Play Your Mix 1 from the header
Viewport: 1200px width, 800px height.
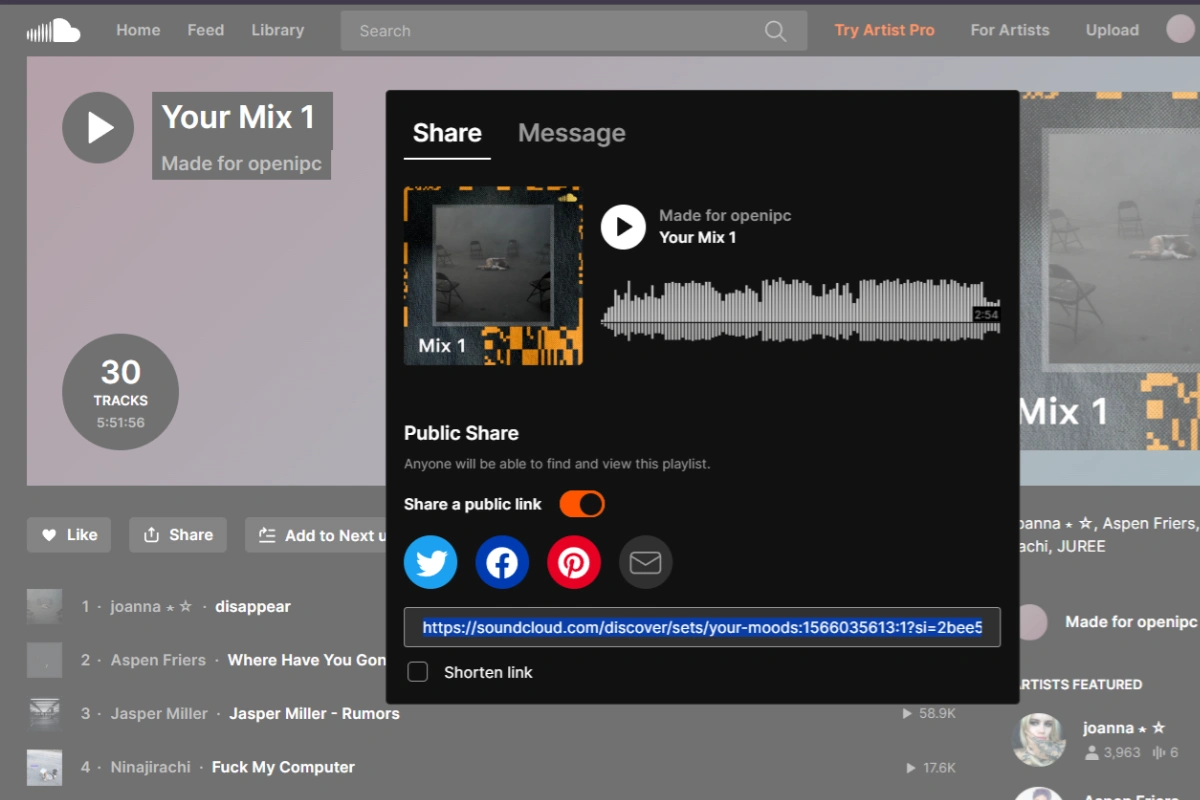[x=98, y=127]
